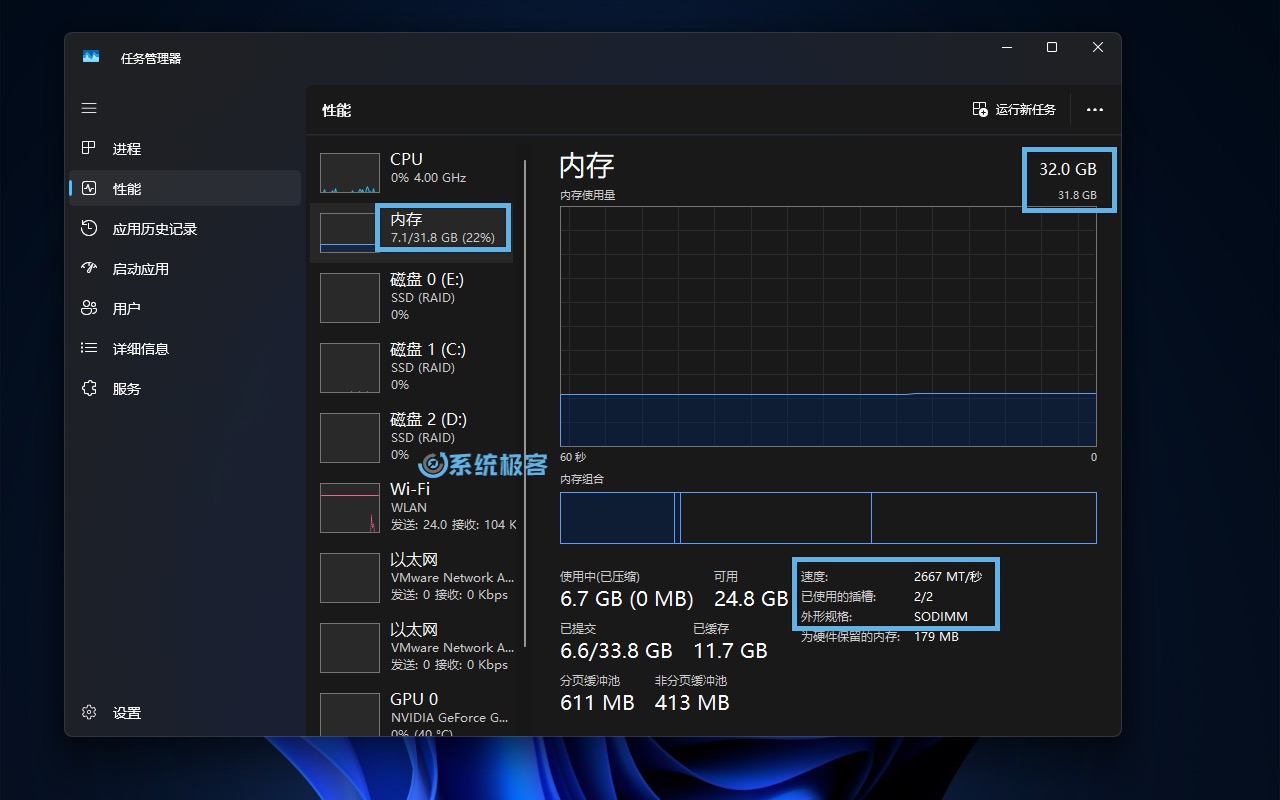Select the 性能 (Performance) sidebar icon
The image size is (1280, 800).
coord(89,188)
